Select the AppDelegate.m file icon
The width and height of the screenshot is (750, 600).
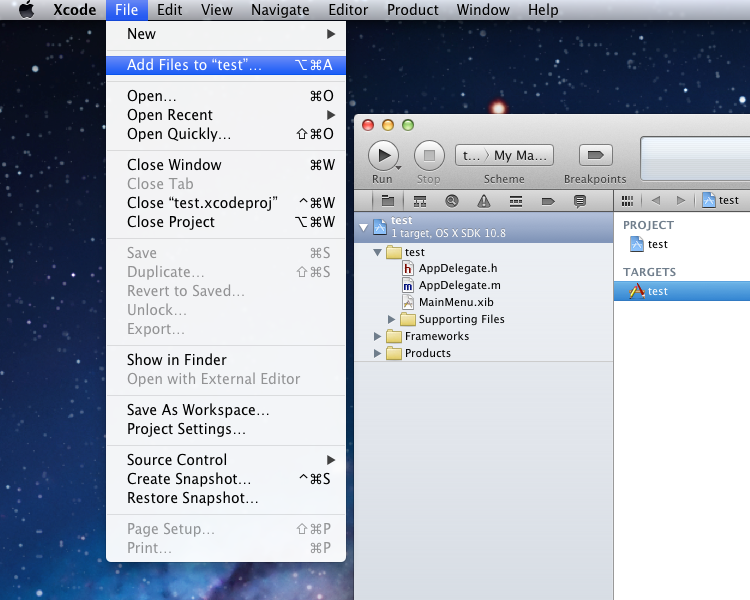pyautogui.click(x=408, y=286)
